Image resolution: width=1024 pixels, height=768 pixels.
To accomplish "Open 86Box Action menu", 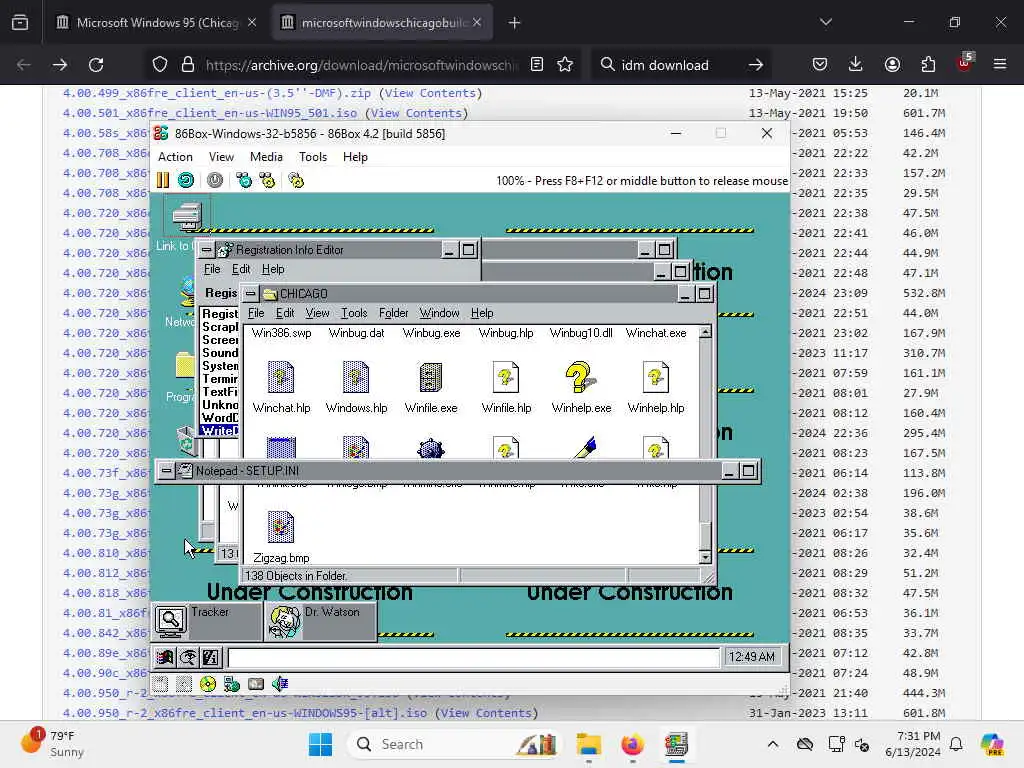I will tap(175, 157).
